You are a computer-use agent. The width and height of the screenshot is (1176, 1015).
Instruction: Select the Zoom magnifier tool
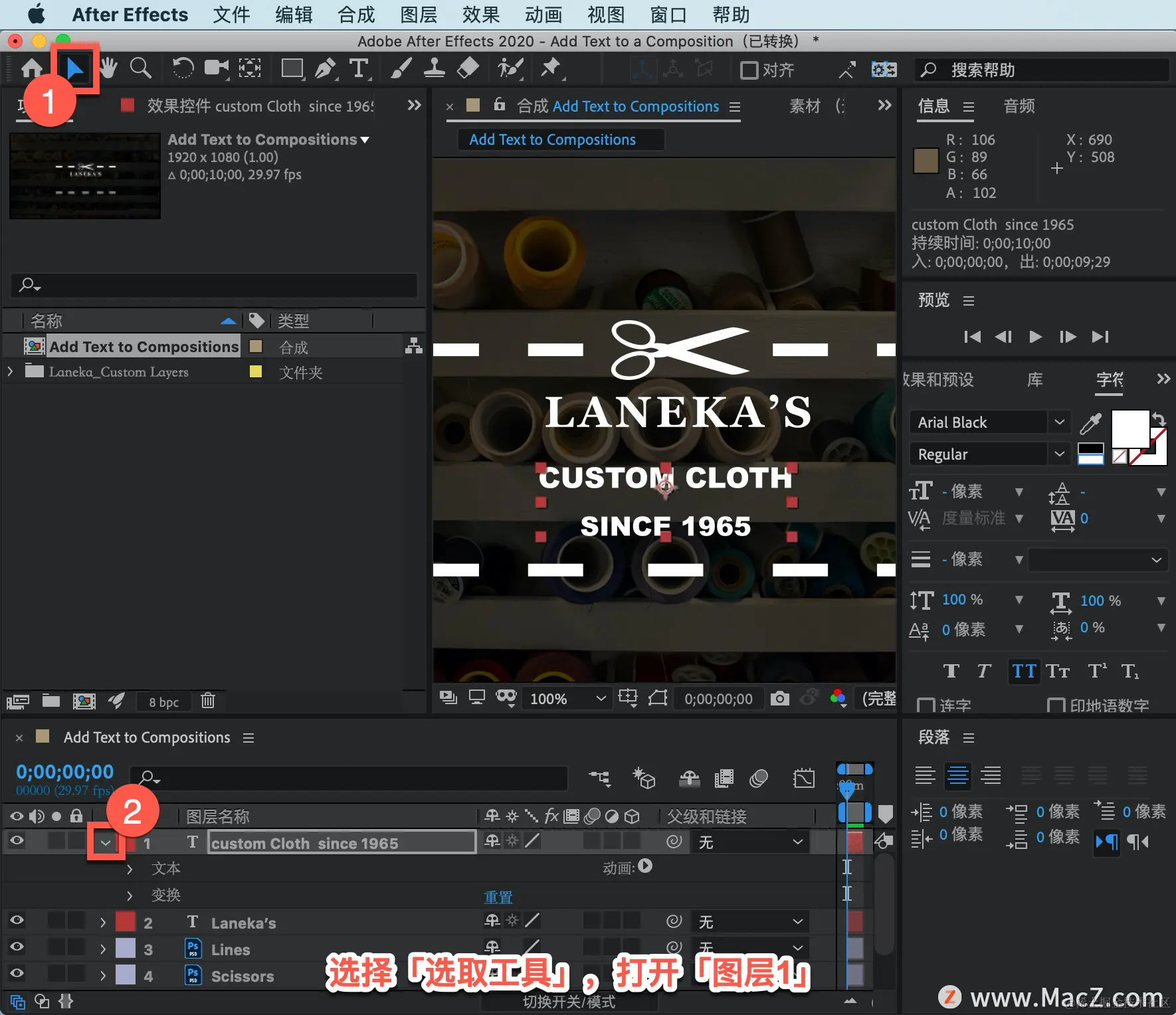click(140, 68)
